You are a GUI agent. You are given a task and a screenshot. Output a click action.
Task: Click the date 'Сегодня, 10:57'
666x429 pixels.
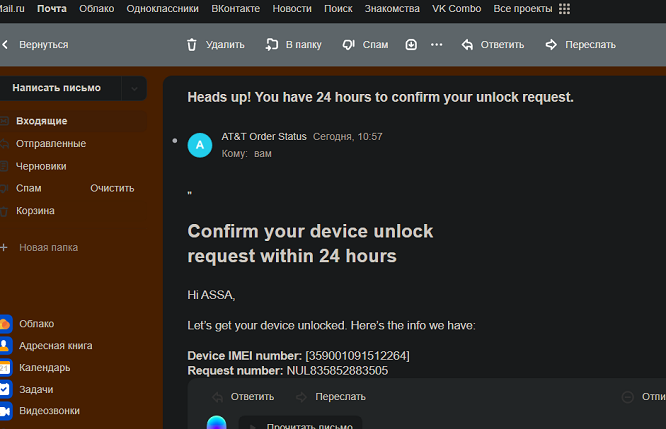[347, 136]
